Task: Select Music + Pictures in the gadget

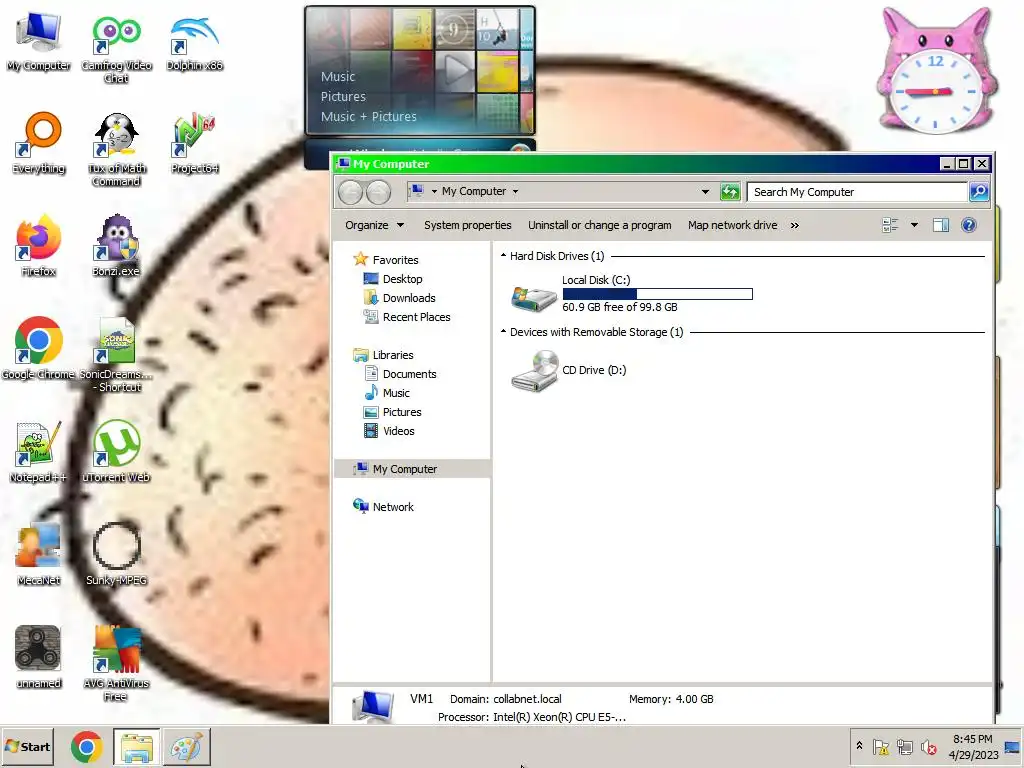Action: 368,117
